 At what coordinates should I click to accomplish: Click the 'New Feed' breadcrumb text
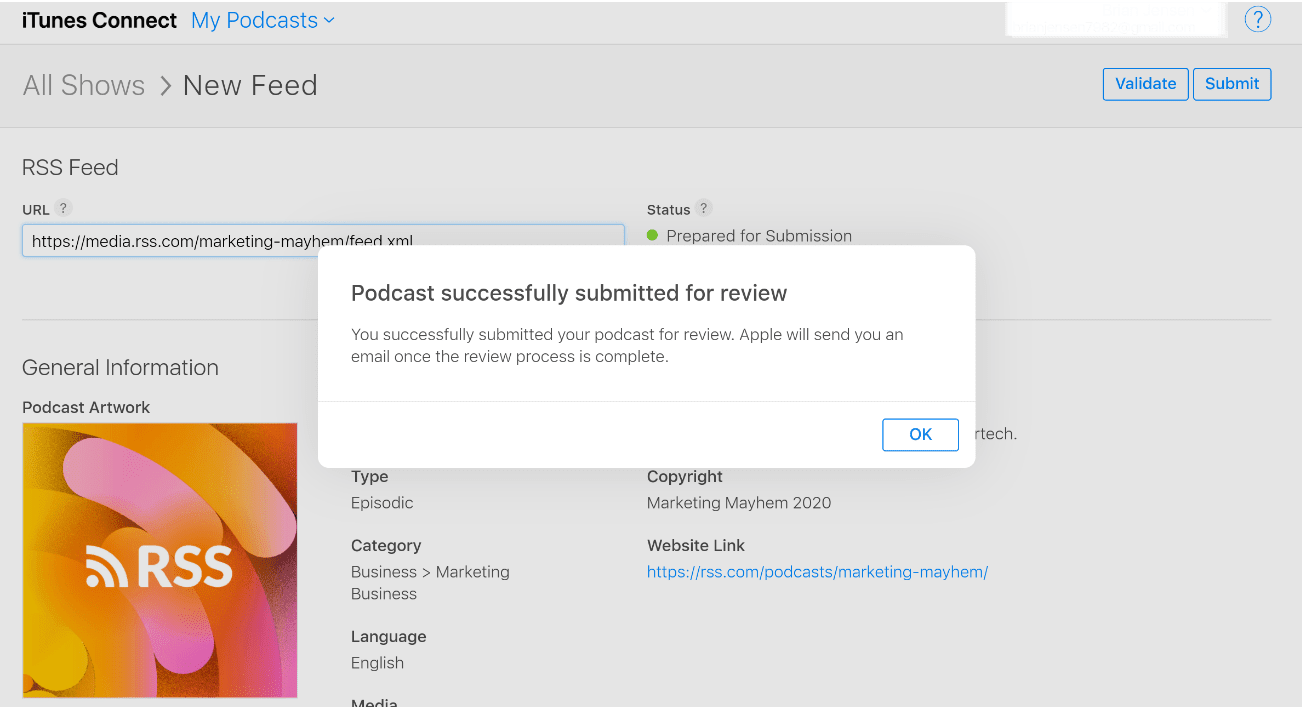(x=250, y=85)
